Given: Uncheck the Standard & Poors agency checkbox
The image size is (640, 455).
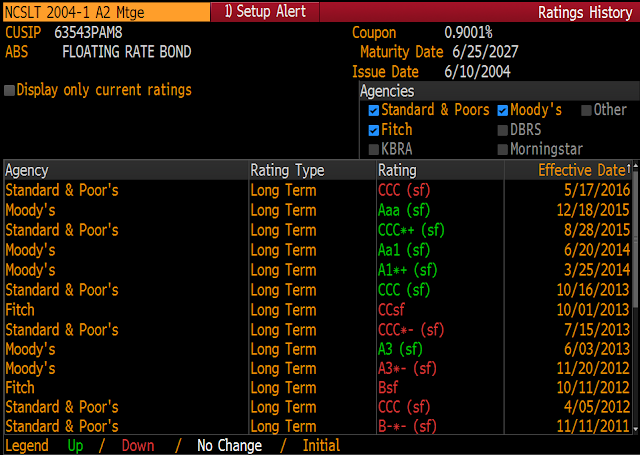Looking at the screenshot, I should (x=373, y=110).
